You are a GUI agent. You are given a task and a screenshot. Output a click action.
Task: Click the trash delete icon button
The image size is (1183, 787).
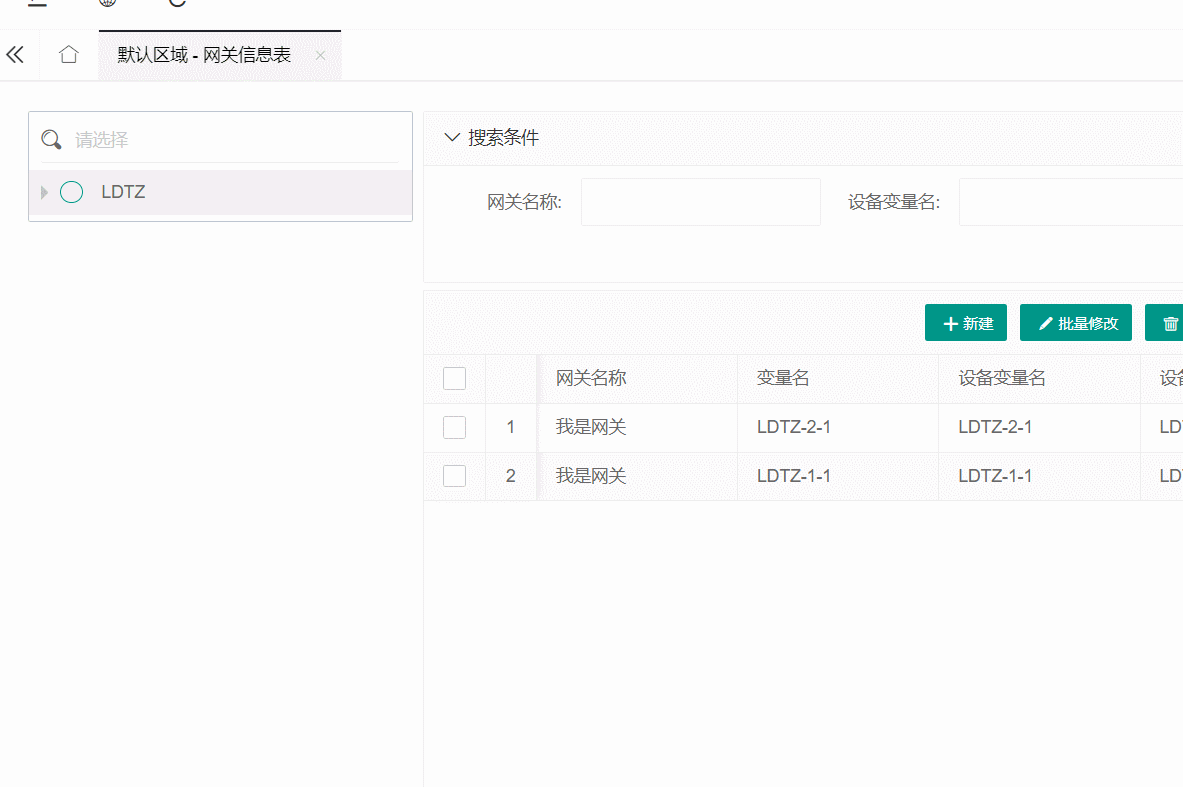[1170, 322]
